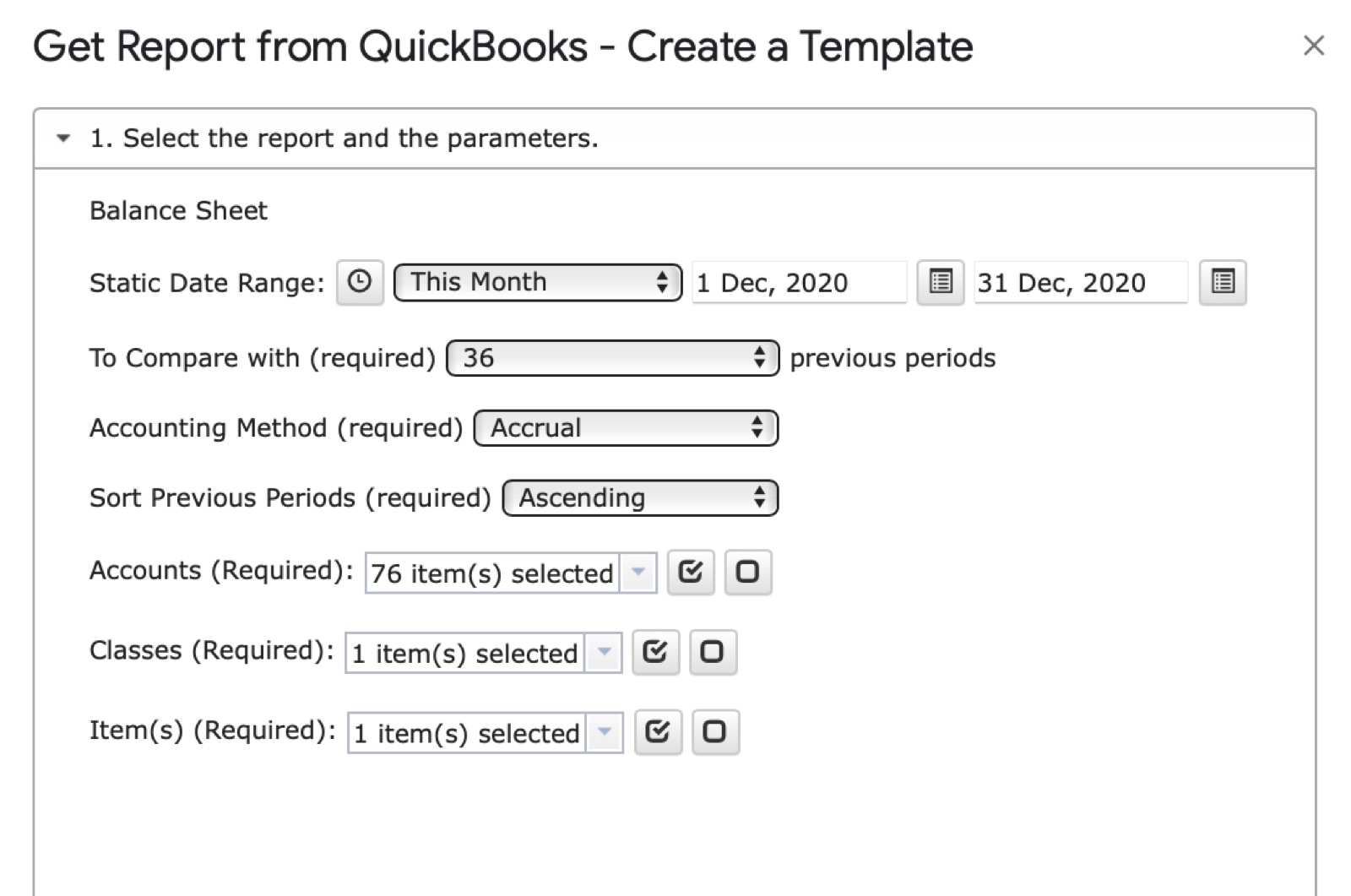Click the clock icon beside Static Date Range
Viewport: 1351px width, 896px height.
coord(360,282)
